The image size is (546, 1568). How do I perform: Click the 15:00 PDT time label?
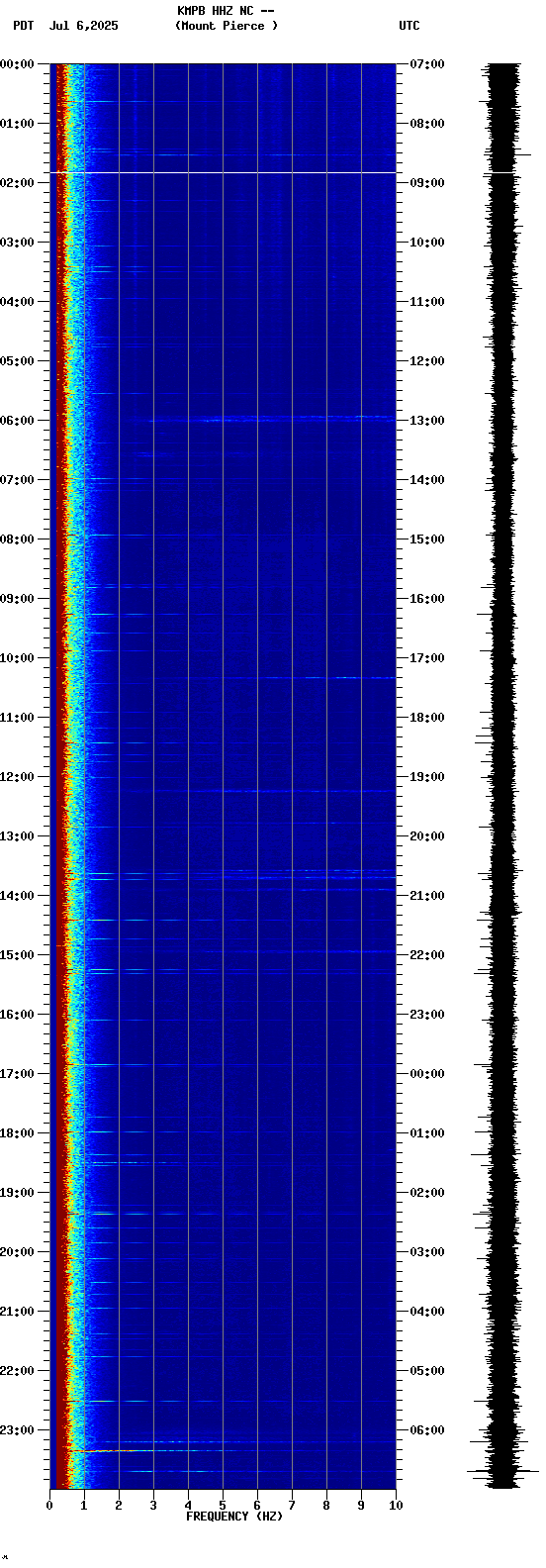(x=17, y=955)
